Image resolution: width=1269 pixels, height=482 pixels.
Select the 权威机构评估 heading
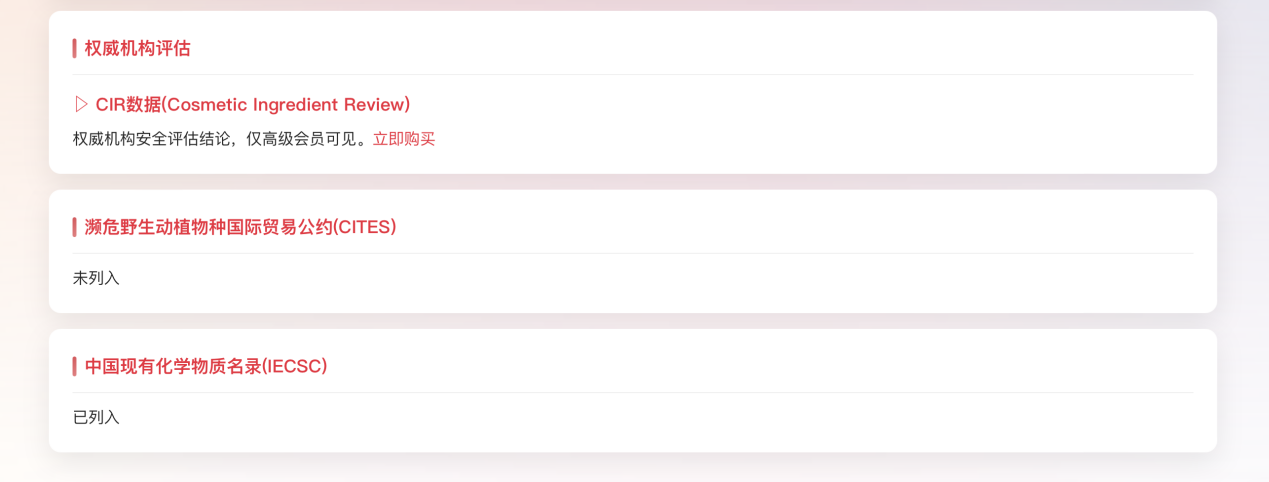pyautogui.click(x=138, y=48)
